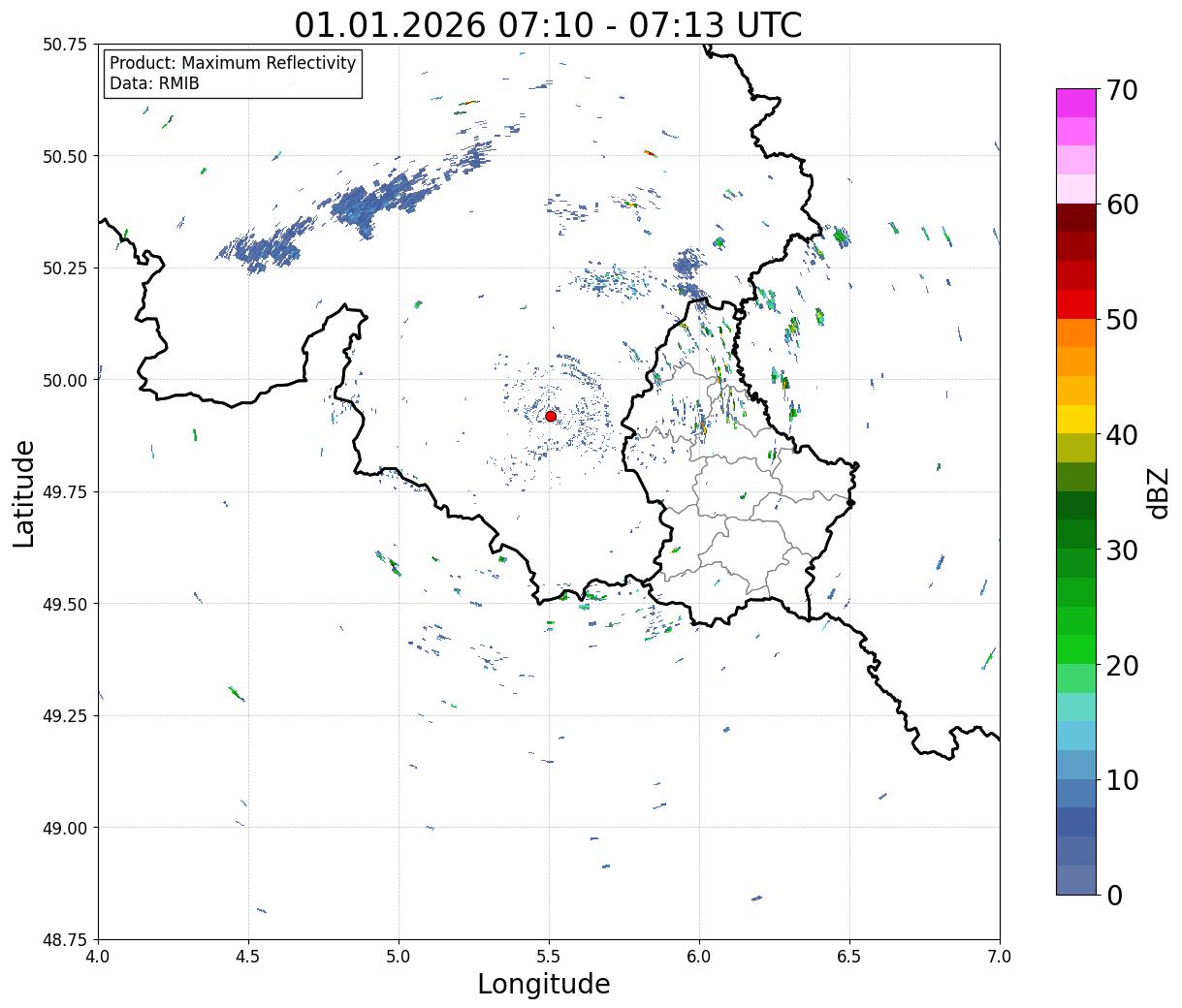Click the latitude tick label 49.25
Image resolution: width=1182 pixels, height=1008 pixels.
(x=64, y=716)
